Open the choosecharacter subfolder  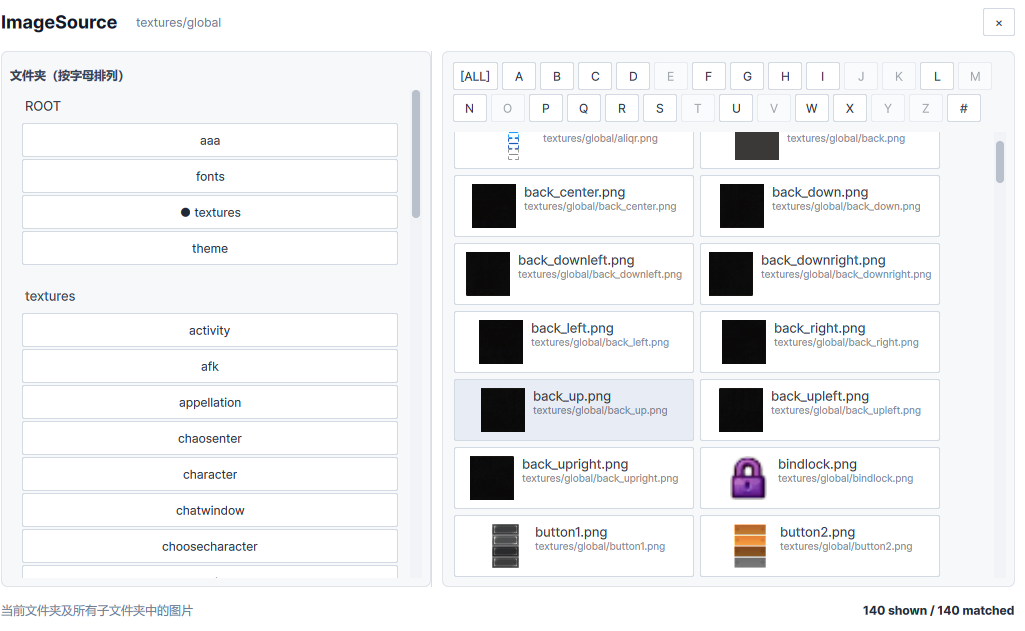(210, 546)
